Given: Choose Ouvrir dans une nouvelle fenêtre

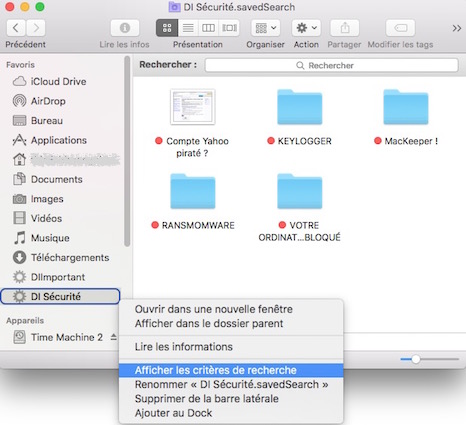Looking at the screenshot, I should [x=231, y=309].
